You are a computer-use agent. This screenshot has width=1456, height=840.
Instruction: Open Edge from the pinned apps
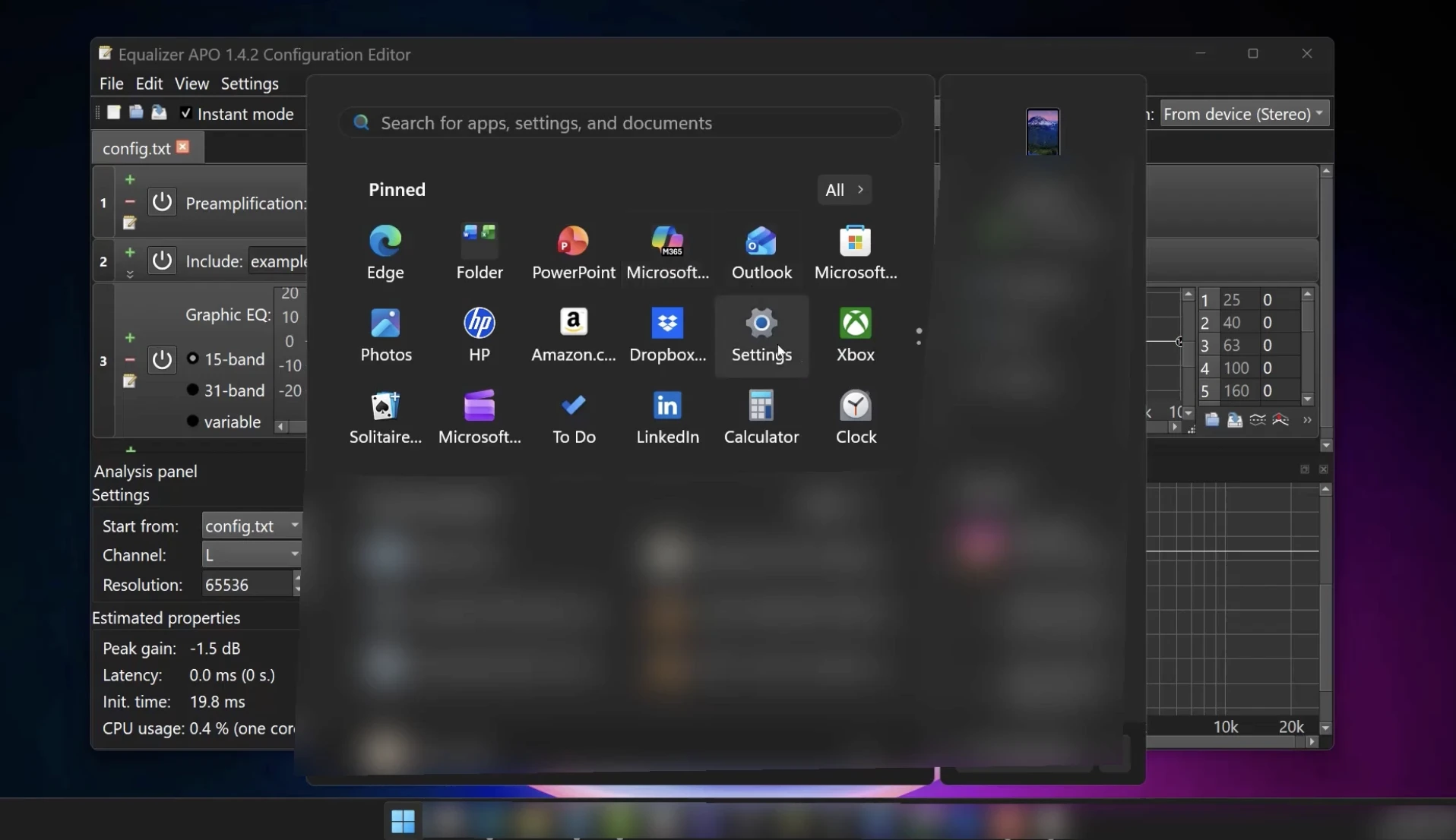[x=386, y=253]
